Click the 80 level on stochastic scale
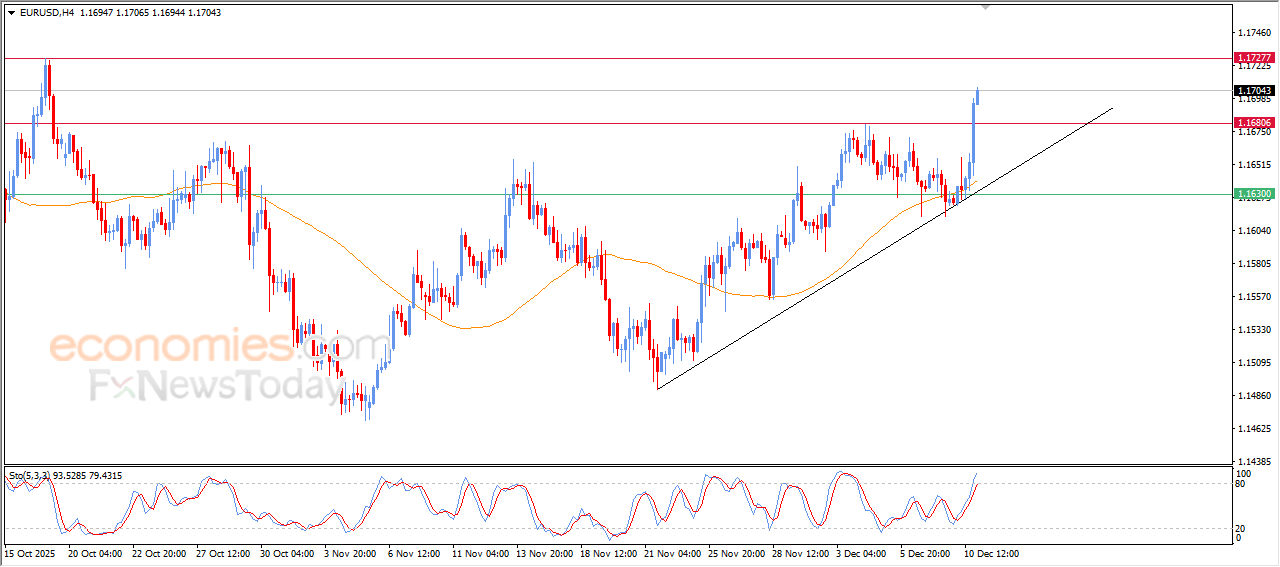The image size is (1280, 567). click(x=1242, y=484)
